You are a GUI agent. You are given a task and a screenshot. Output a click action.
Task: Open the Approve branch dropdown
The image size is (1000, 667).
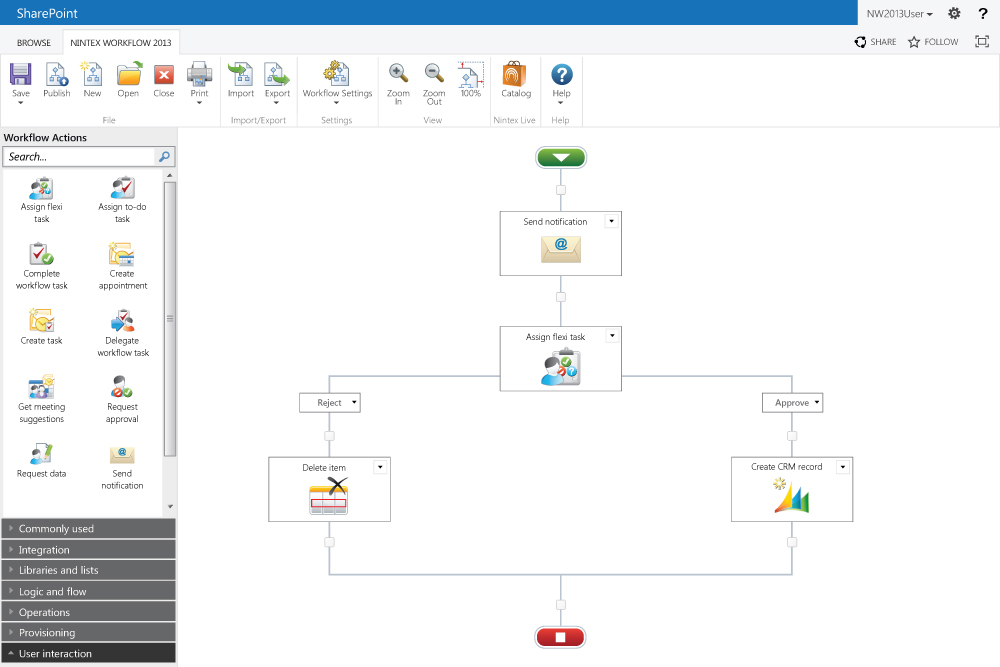tap(816, 402)
